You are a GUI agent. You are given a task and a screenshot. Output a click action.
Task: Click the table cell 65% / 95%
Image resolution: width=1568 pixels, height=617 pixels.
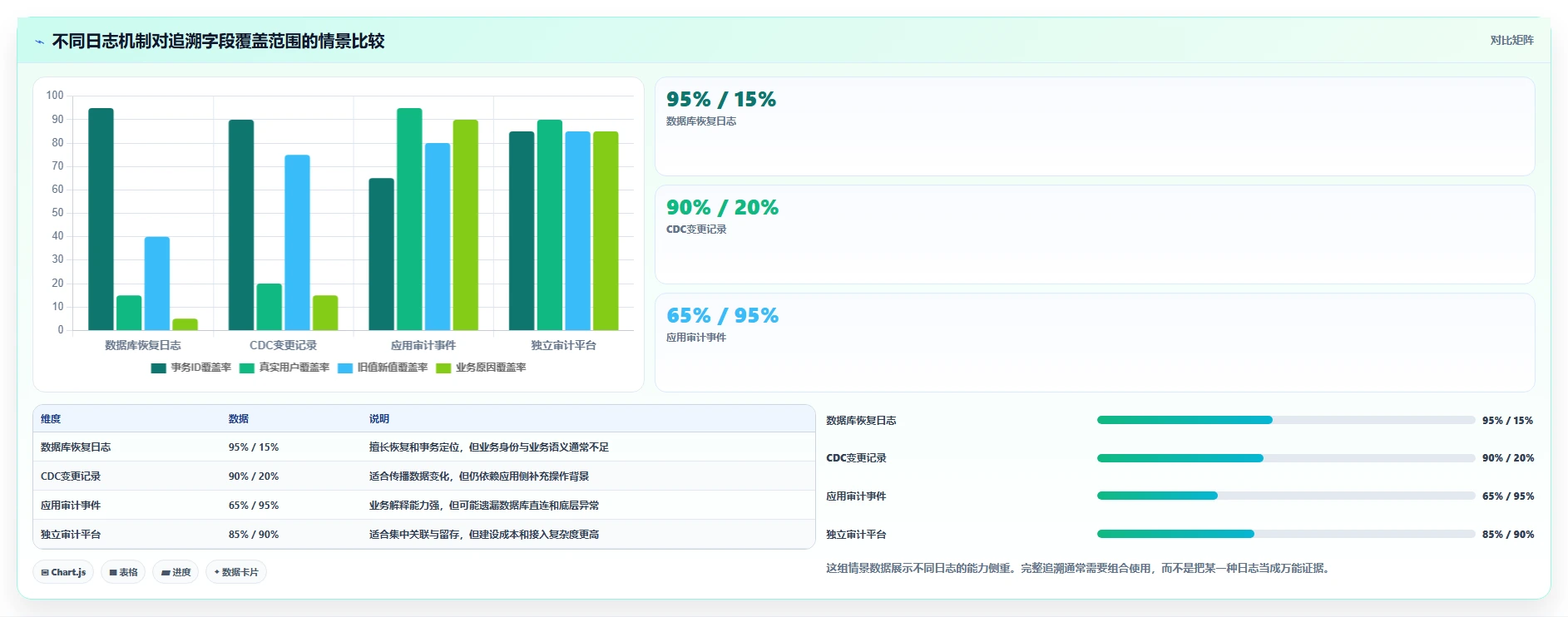click(254, 506)
